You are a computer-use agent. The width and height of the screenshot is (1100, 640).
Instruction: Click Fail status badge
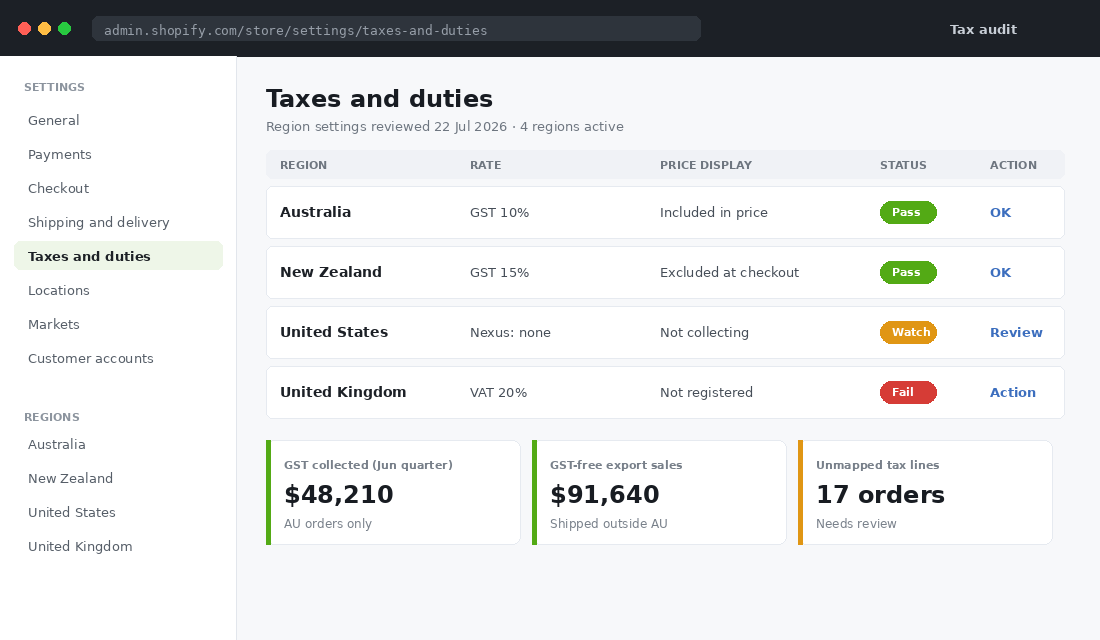tap(908, 392)
